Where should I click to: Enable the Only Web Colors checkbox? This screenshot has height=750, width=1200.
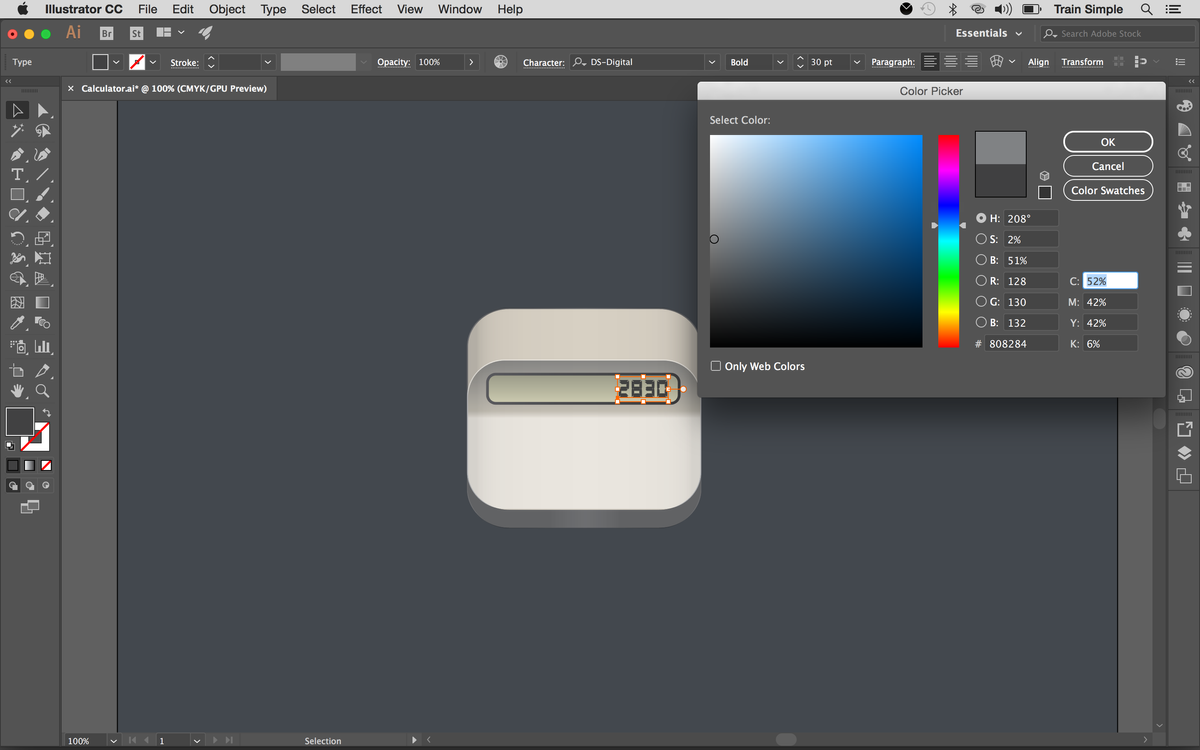click(716, 366)
